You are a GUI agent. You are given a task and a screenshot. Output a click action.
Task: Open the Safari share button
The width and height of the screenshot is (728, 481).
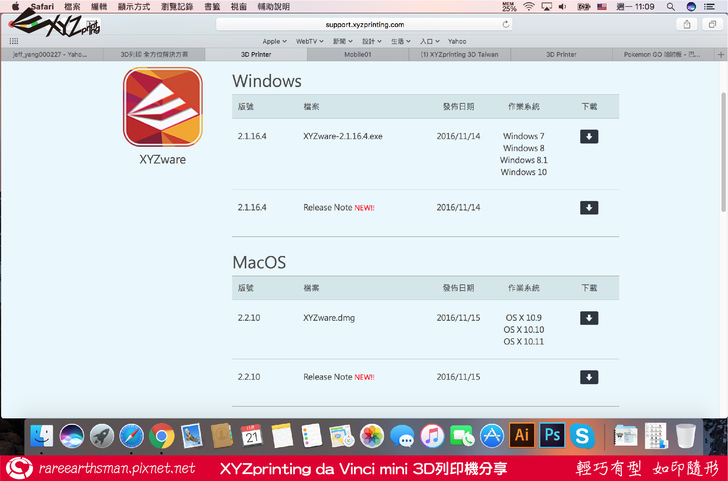tap(687, 25)
